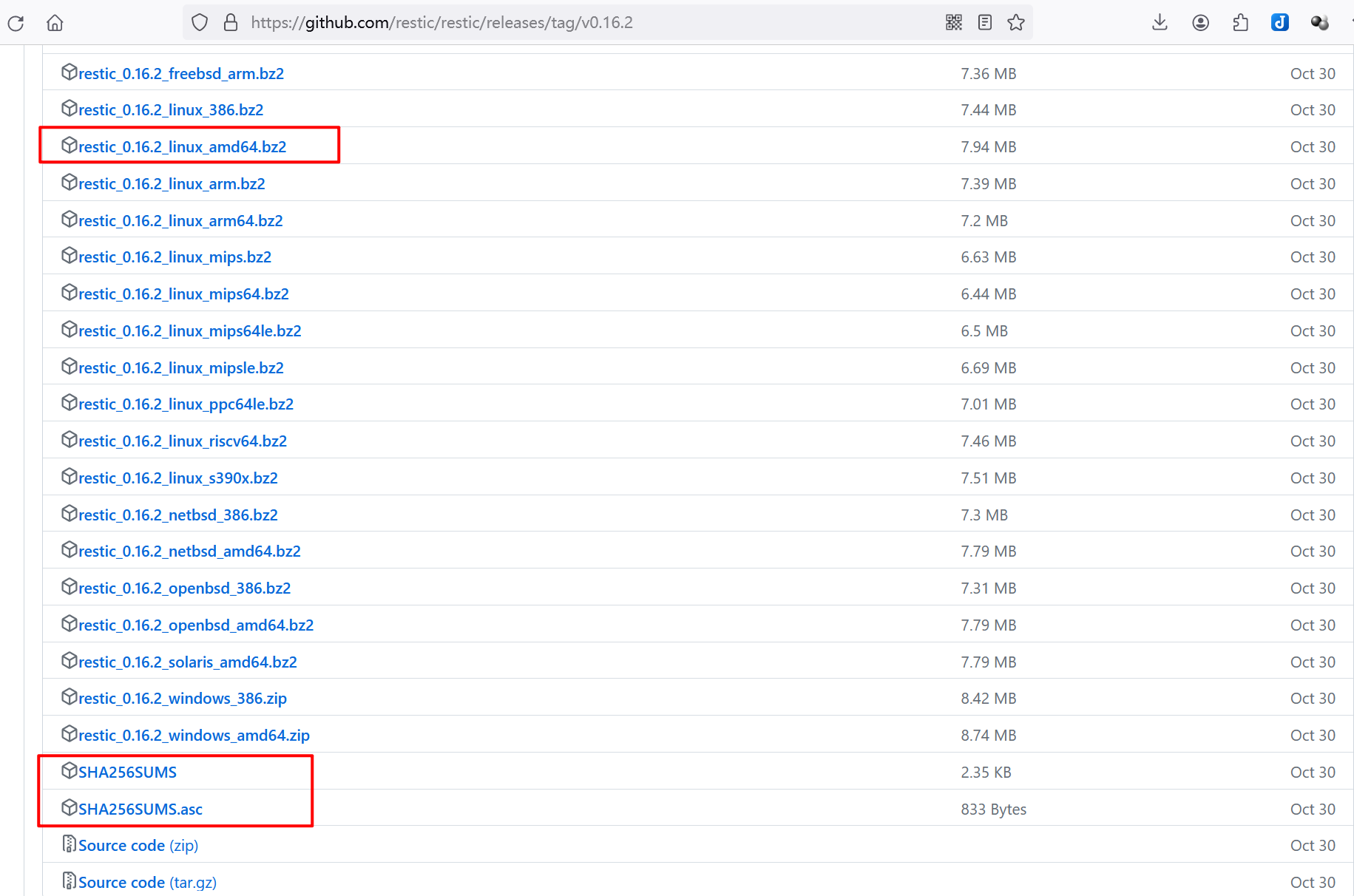Click the package icon beside restic_0.16.2_windows_amd64.zip

pos(70,734)
